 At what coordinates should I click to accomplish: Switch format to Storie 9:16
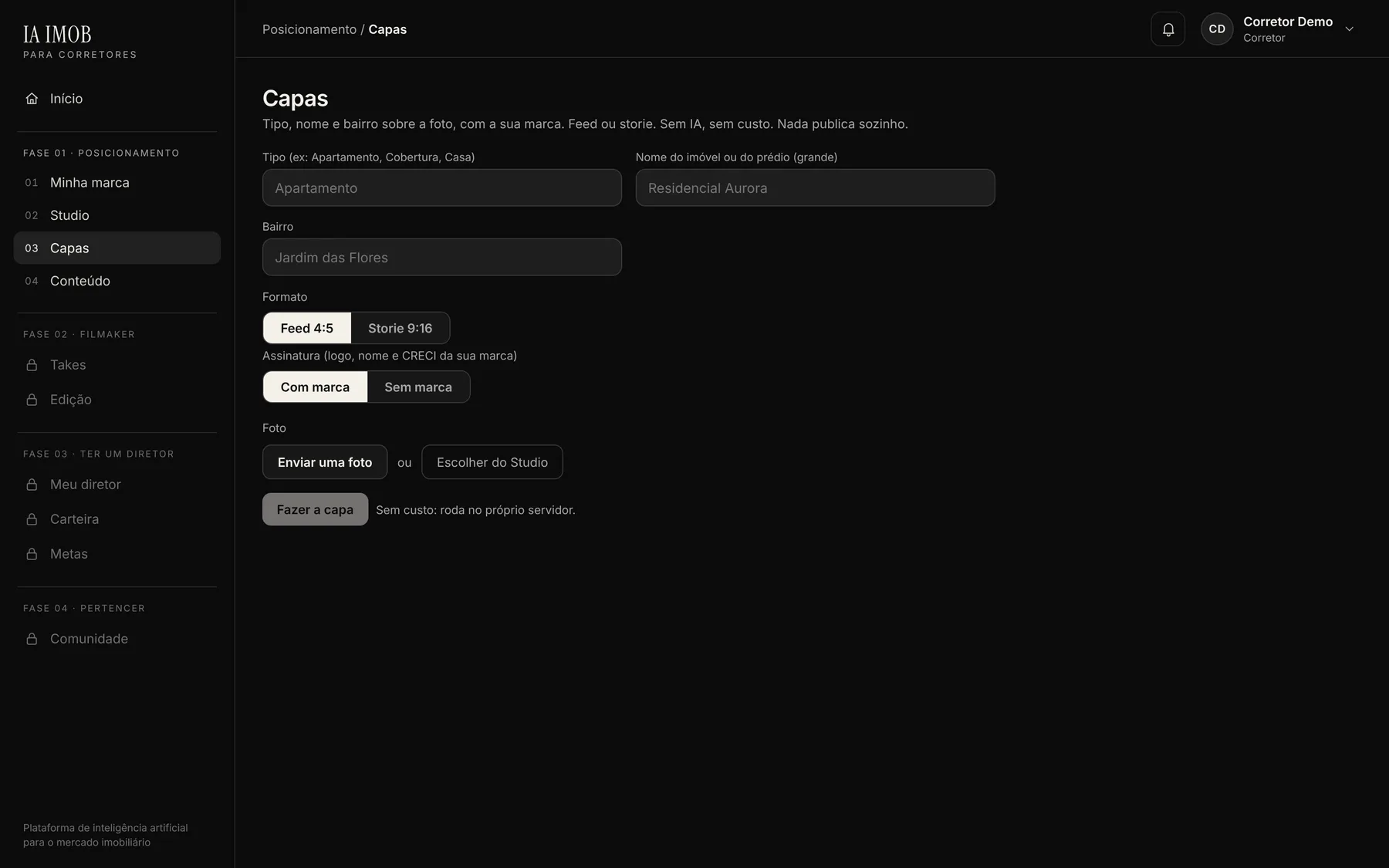point(400,328)
